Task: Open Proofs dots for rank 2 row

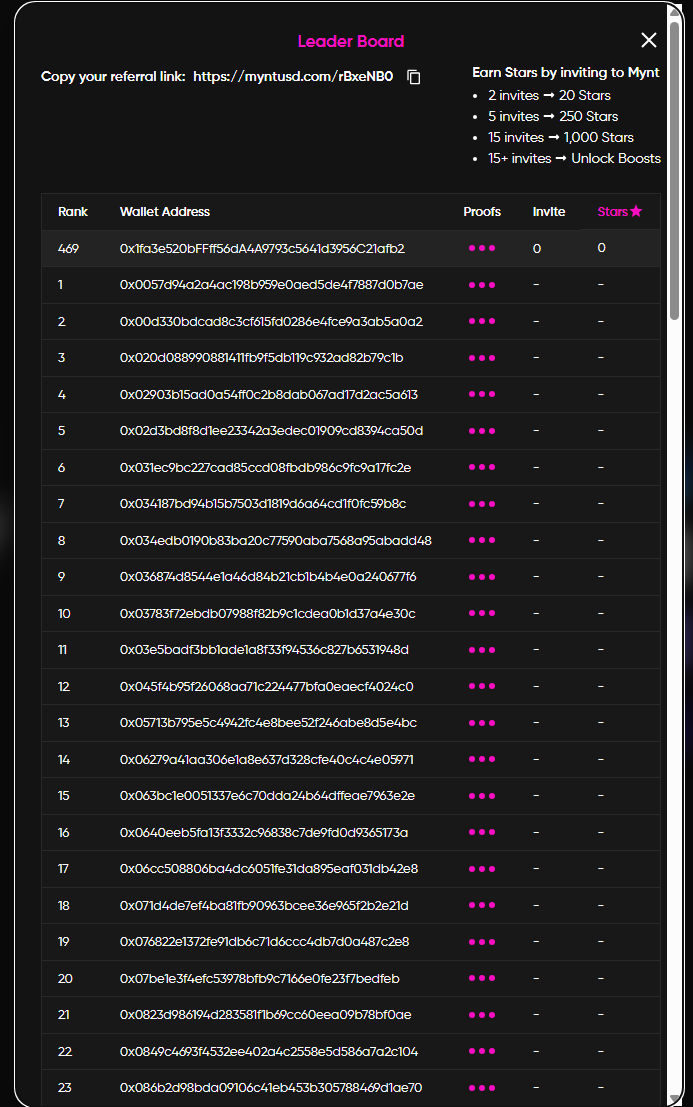Action: pyautogui.click(x=482, y=321)
